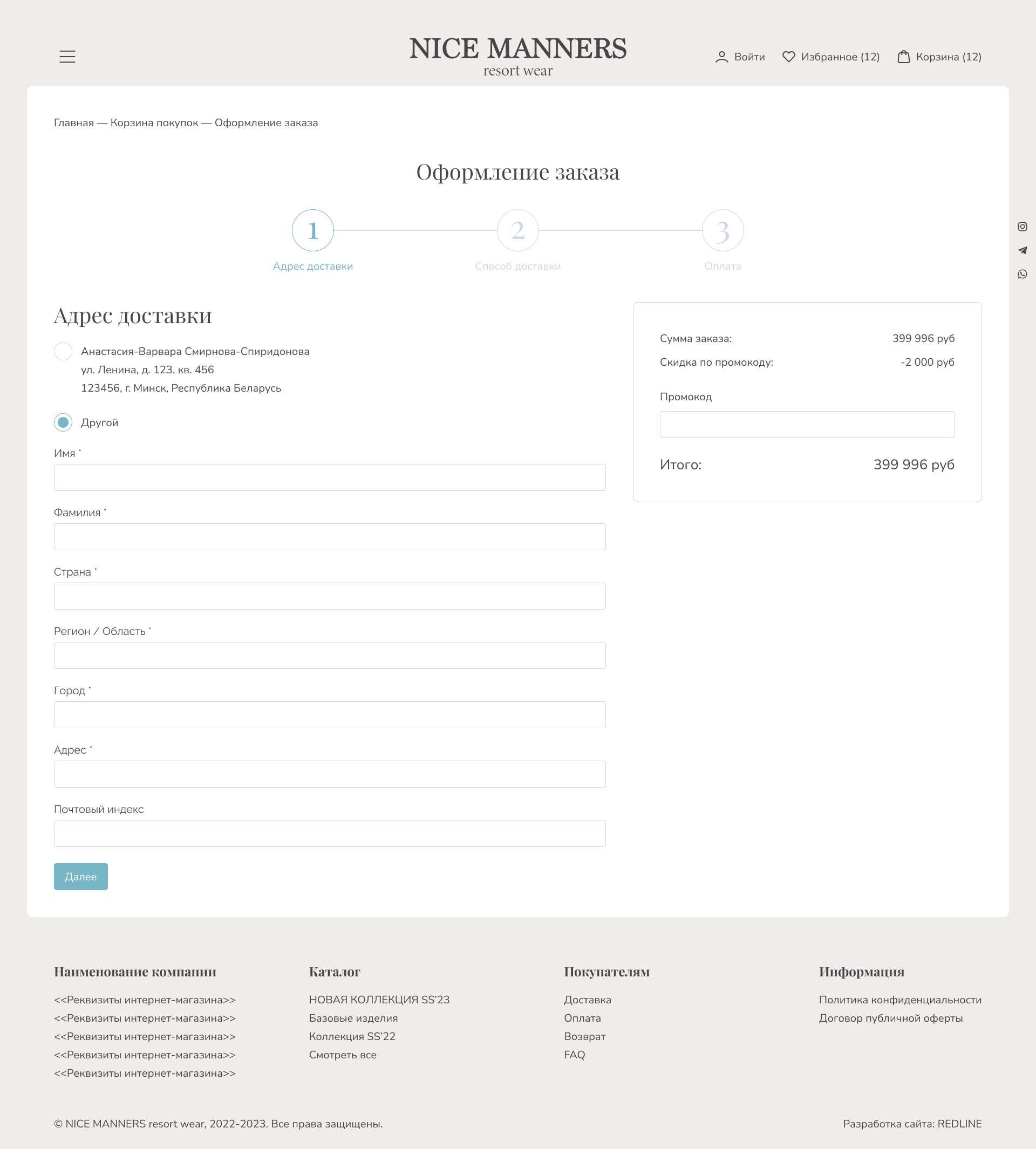
Task: Open the FAQ footer link
Action: click(574, 1055)
